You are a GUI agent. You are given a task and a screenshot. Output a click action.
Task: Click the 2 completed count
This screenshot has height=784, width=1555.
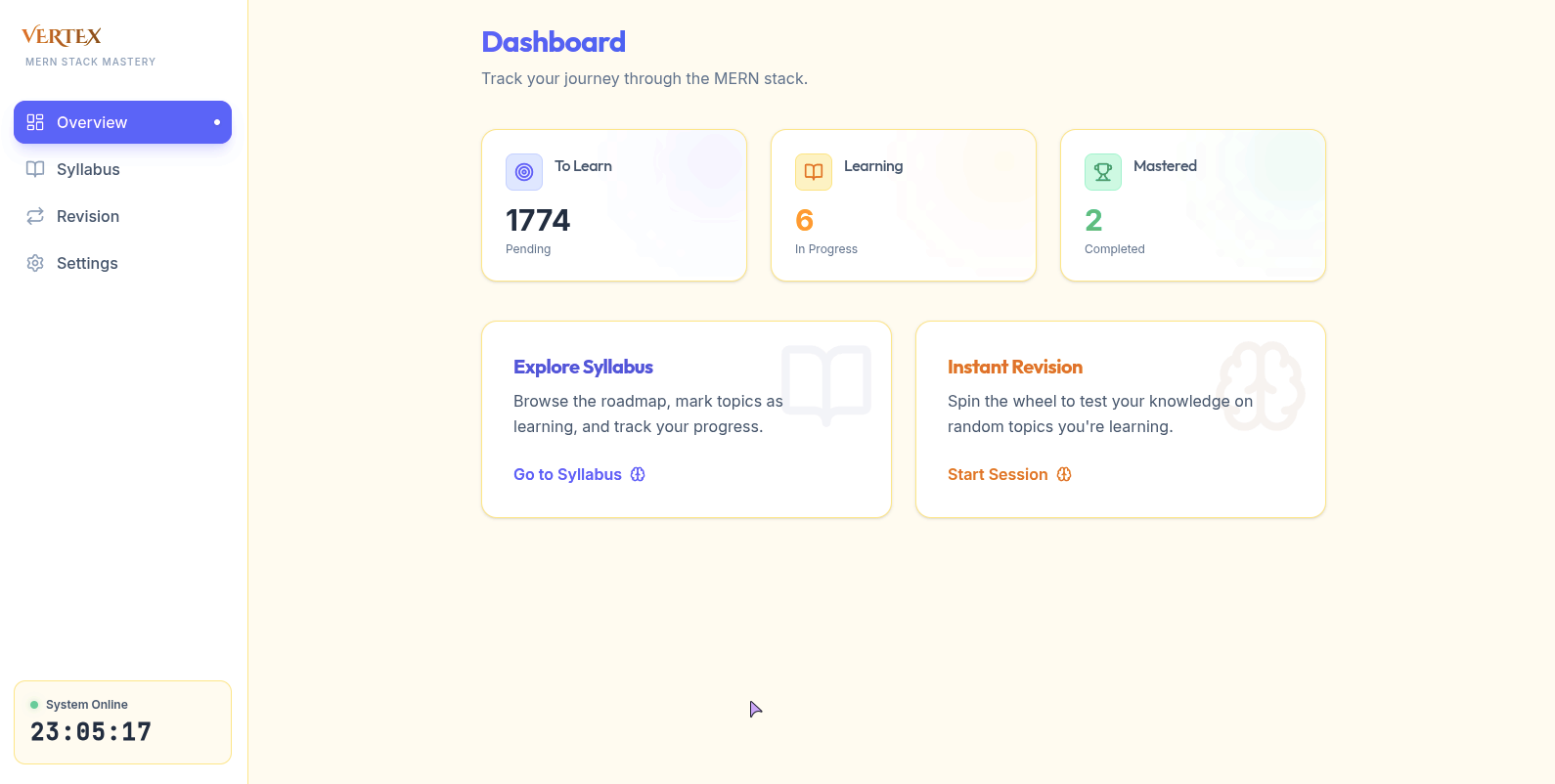pos(1093,220)
